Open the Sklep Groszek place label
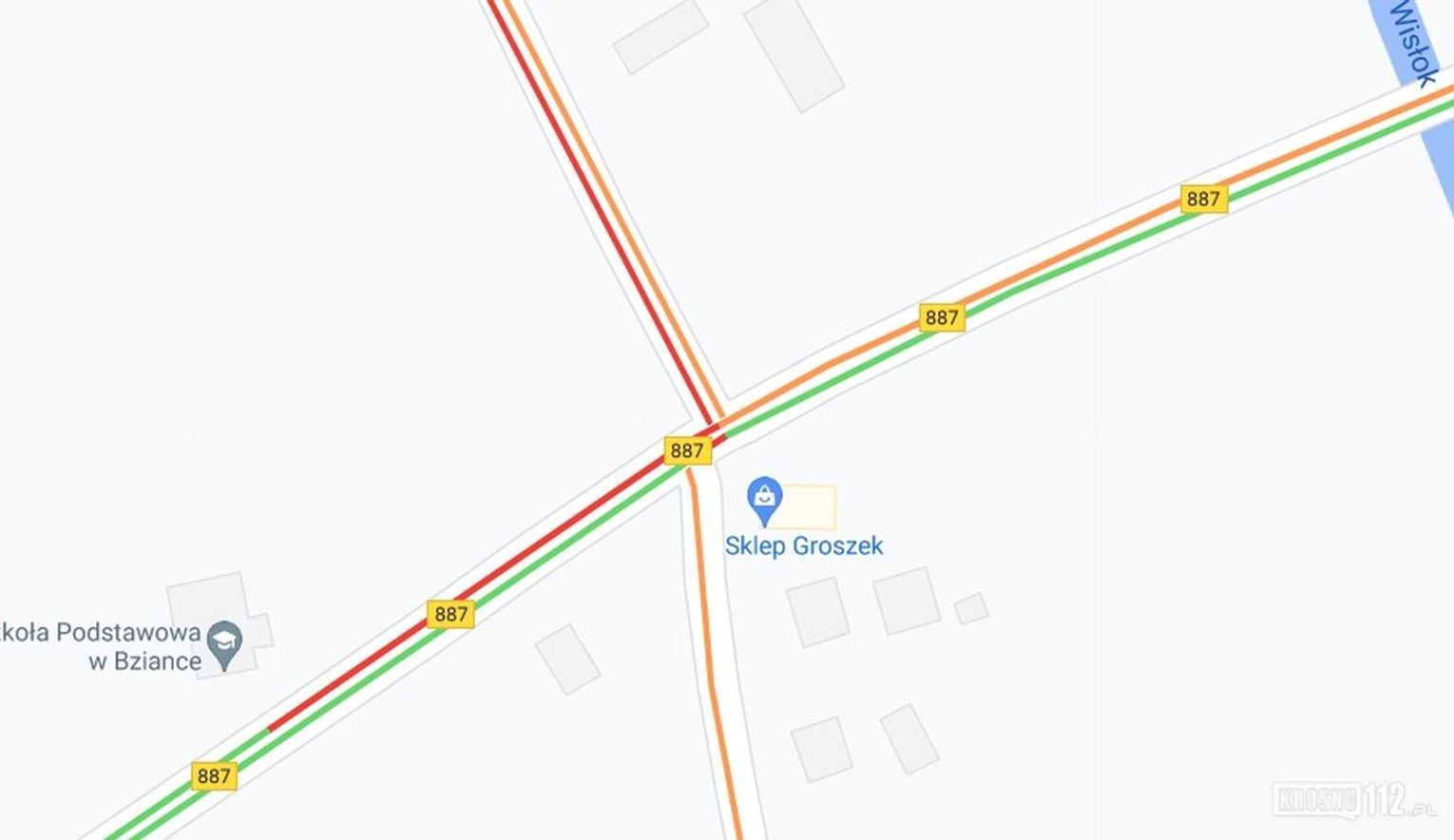 click(x=804, y=545)
